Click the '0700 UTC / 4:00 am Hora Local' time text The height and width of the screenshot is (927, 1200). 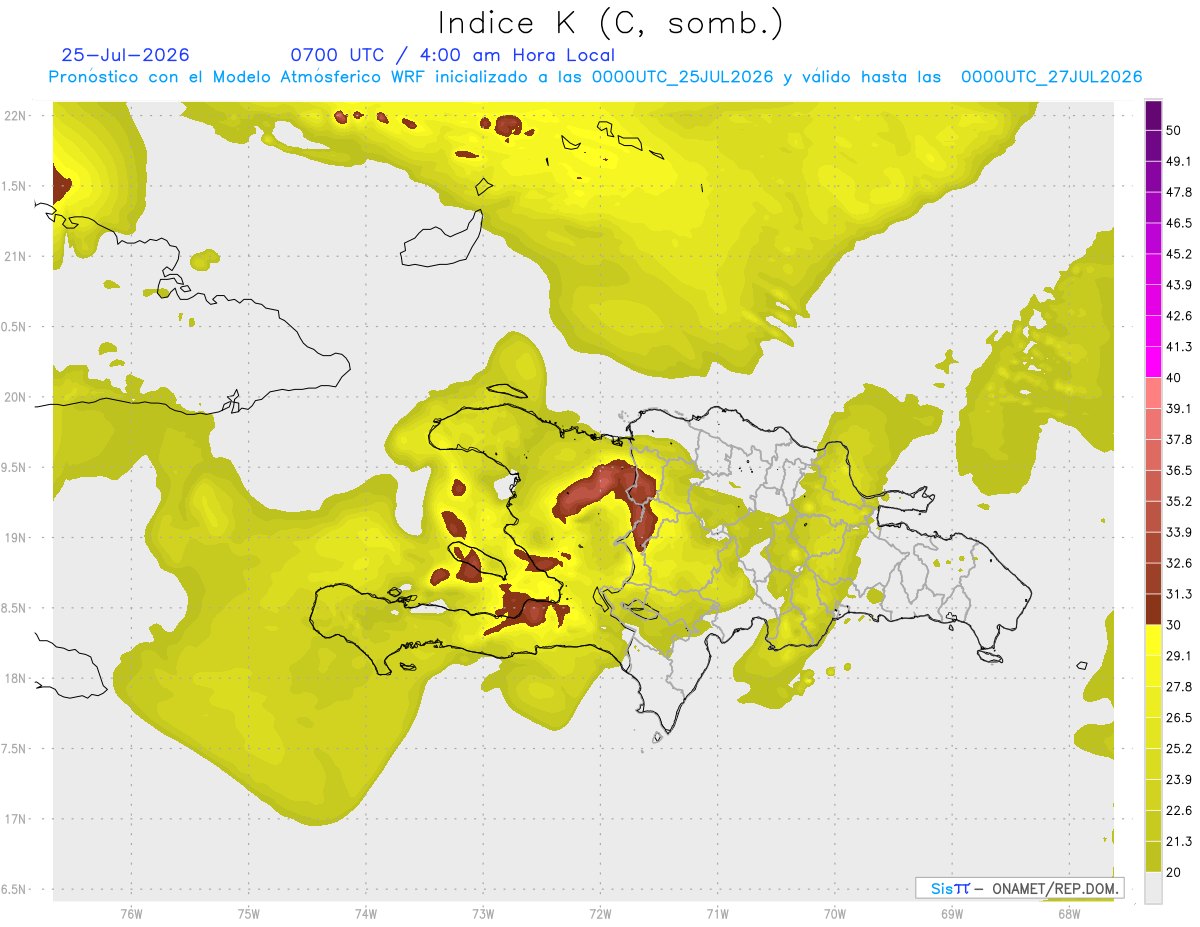(x=452, y=55)
